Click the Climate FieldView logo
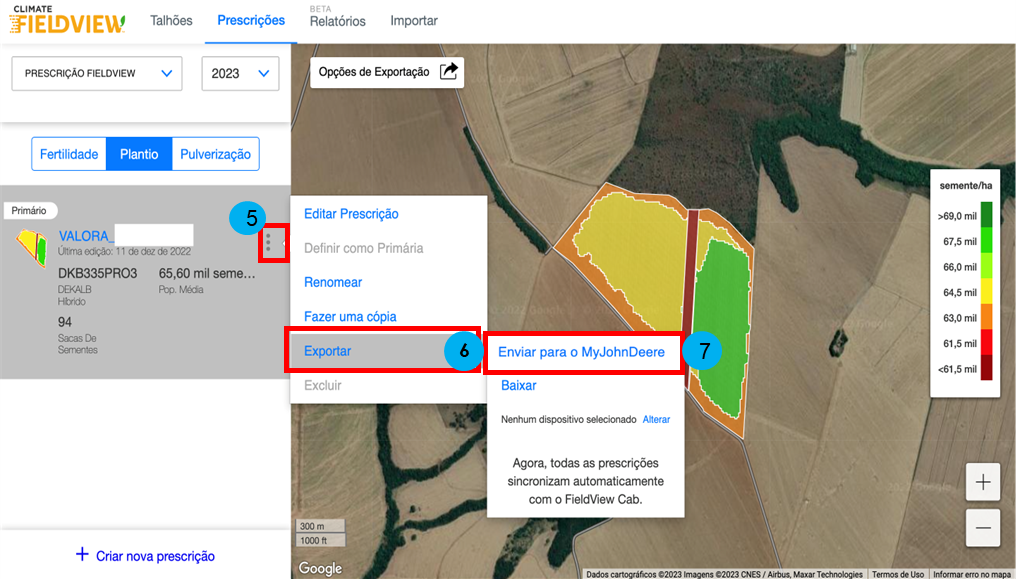The image size is (1018, 579). click(x=68, y=20)
